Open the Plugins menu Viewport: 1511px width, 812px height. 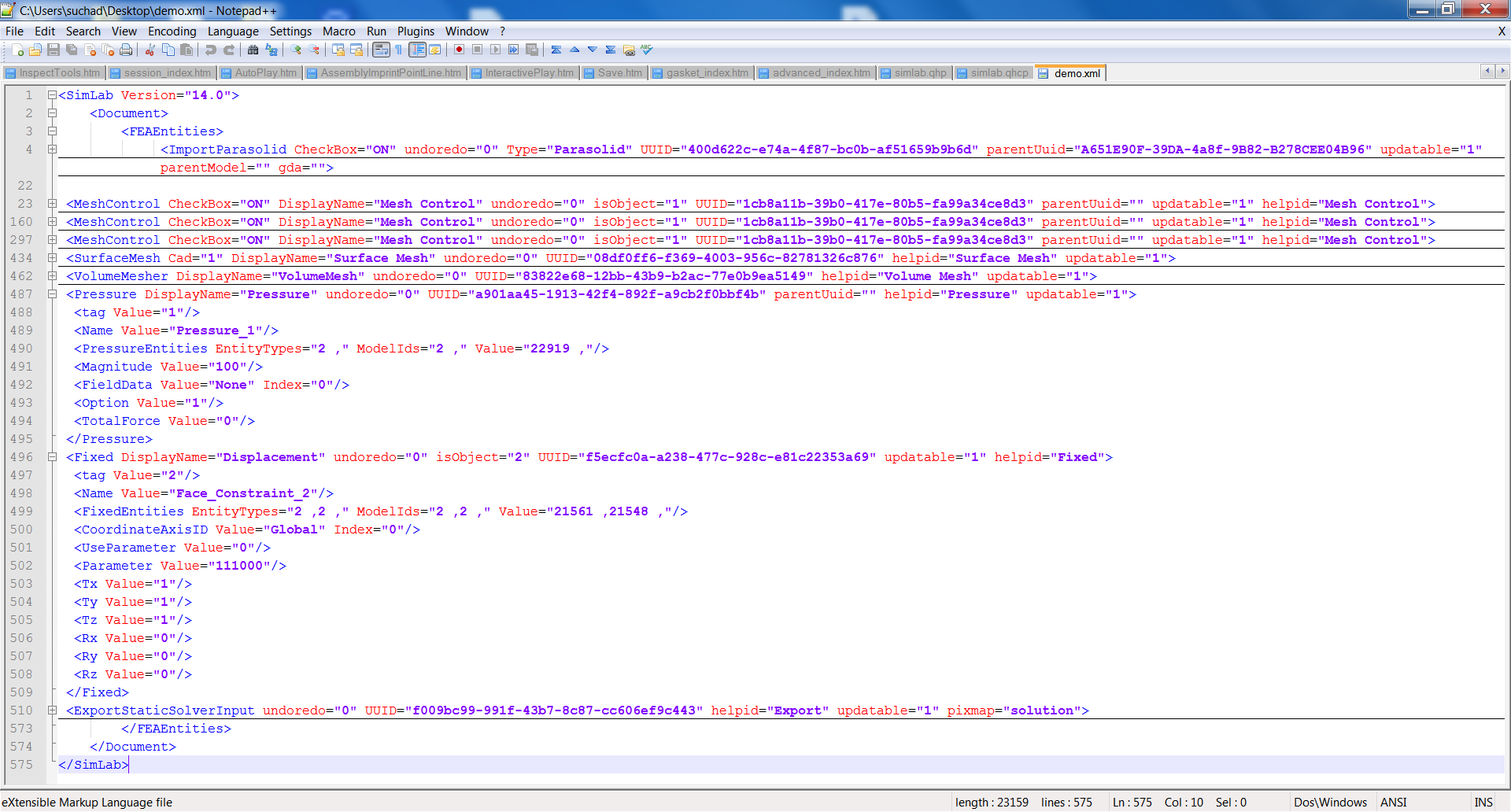tap(415, 31)
